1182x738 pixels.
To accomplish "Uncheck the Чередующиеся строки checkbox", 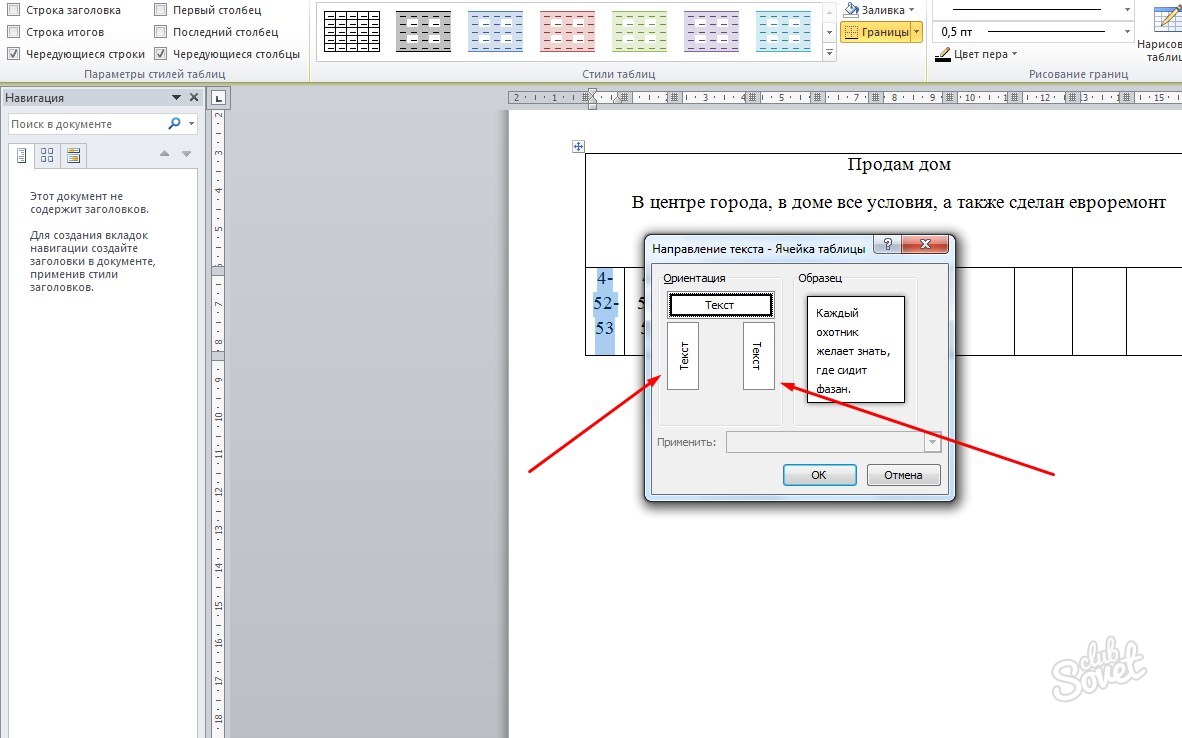I will pos(14,54).
